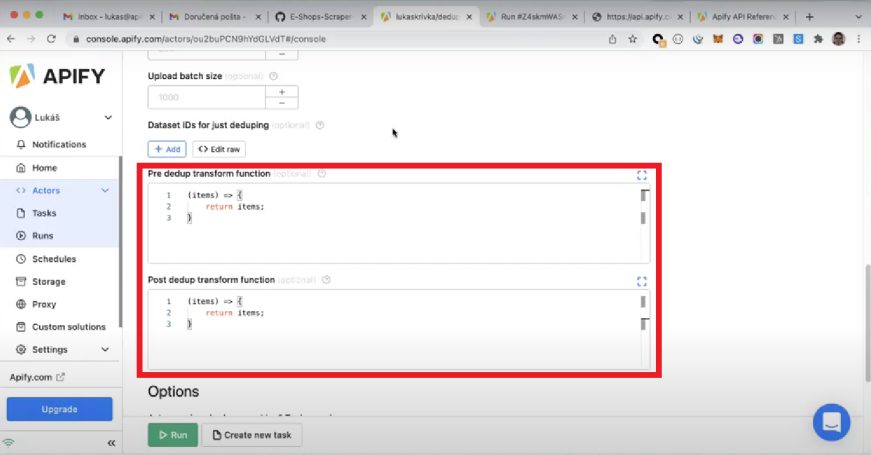Click the browser Back arrow

[11, 39]
